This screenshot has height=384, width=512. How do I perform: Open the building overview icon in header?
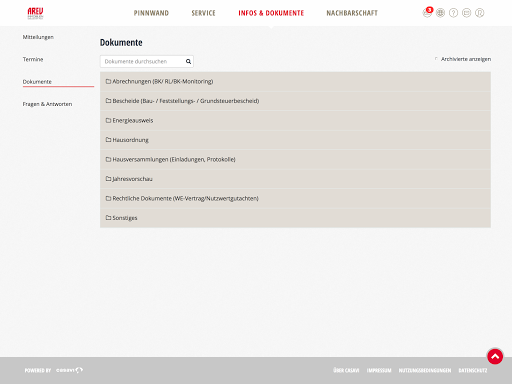click(x=440, y=13)
